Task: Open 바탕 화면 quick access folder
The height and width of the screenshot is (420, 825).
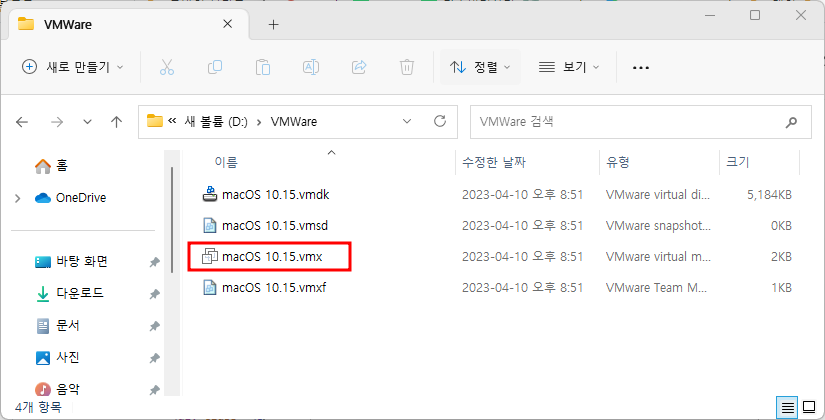Action: tap(72, 262)
